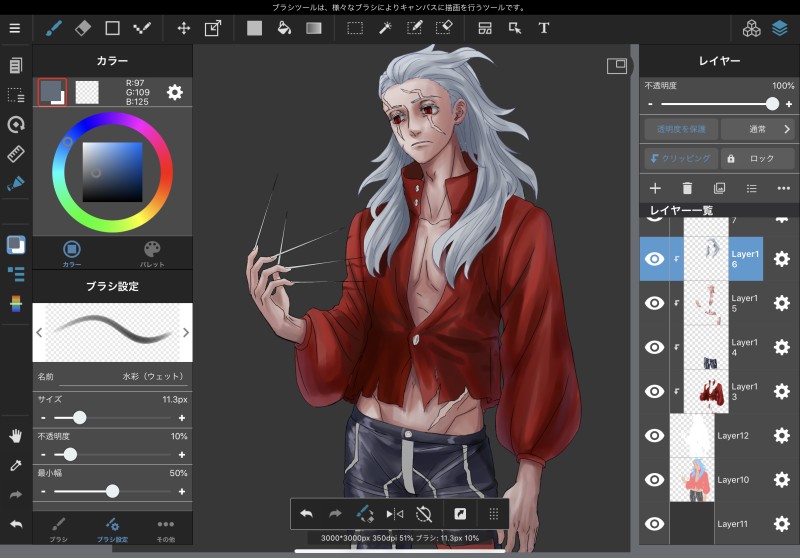Viewport: 800px width, 558px height.
Task: Select the Brush tool in top toolbar
Action: point(53,28)
